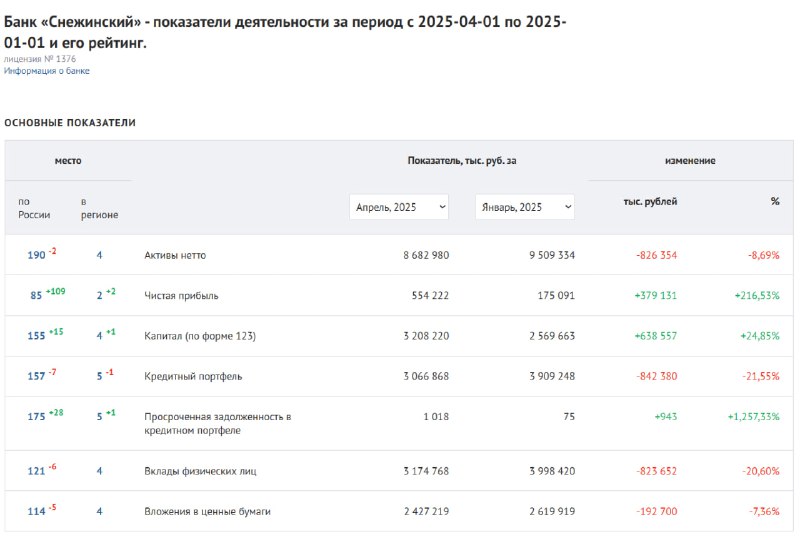Select the 'Активы нетто' row label

(175, 255)
